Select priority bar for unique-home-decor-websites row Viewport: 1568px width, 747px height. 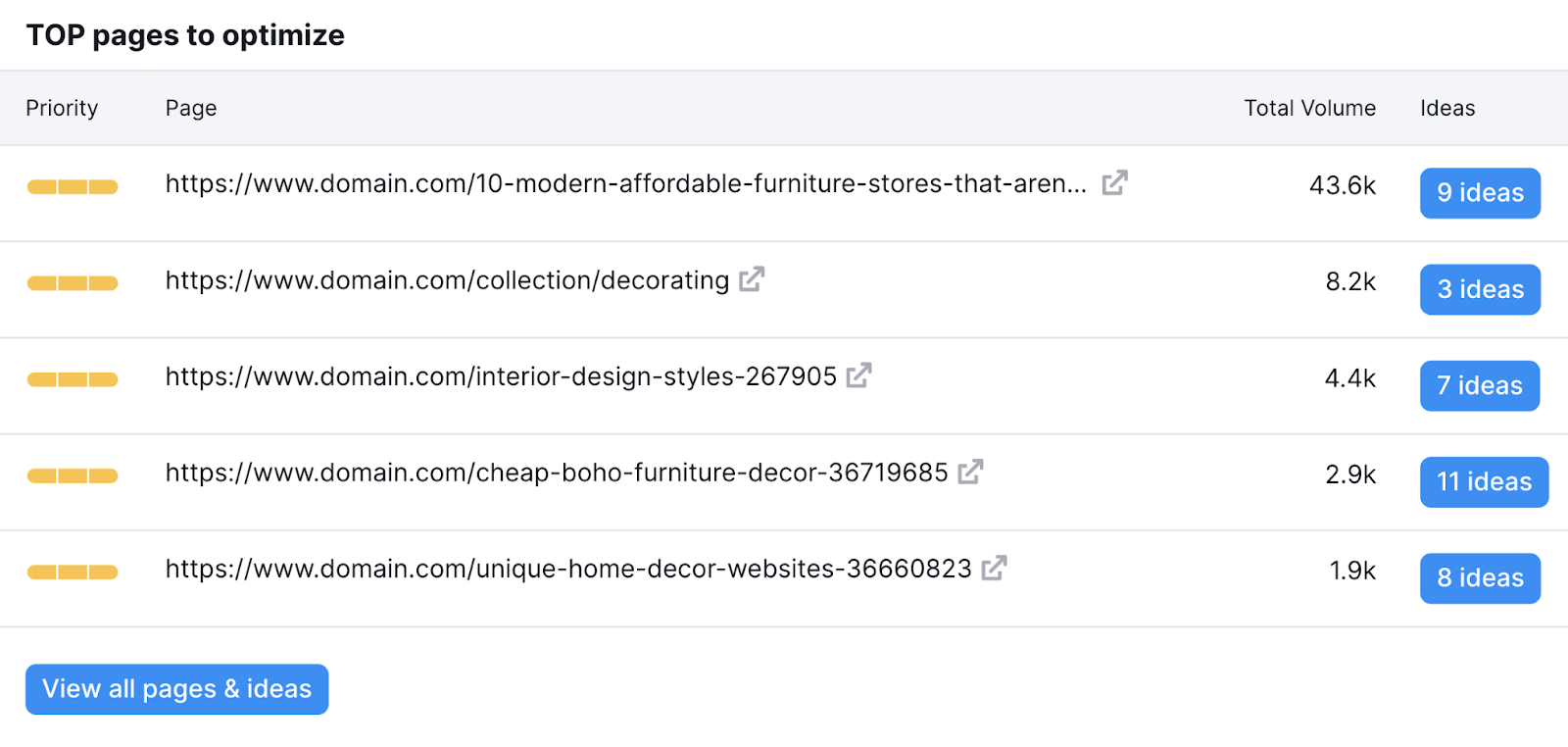(x=73, y=572)
